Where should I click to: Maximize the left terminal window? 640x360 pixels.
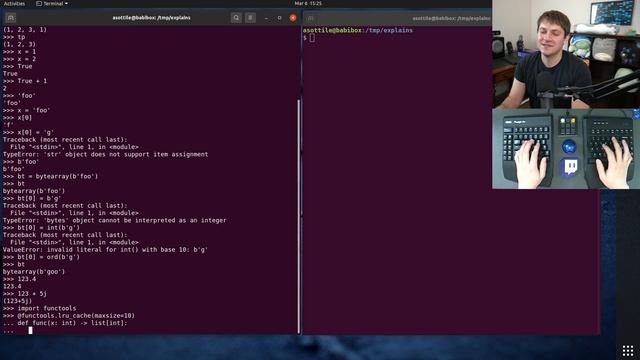tap(279, 18)
